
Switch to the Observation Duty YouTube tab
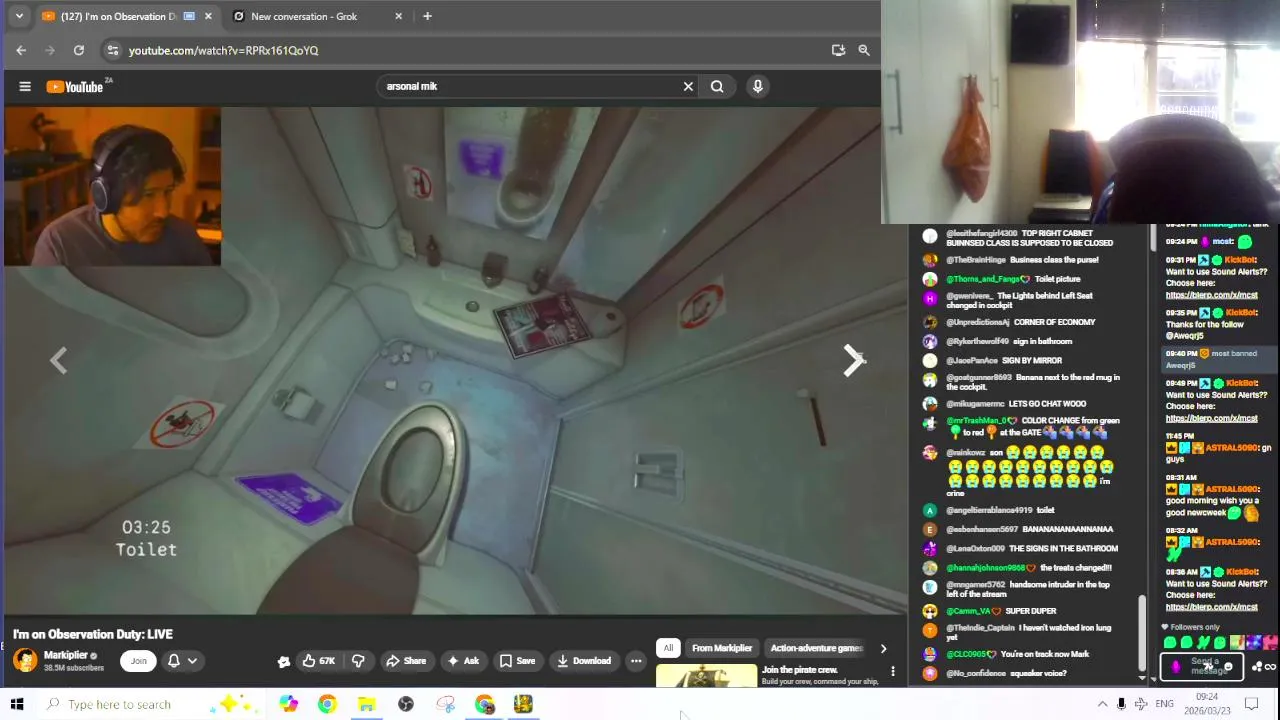coord(118,16)
